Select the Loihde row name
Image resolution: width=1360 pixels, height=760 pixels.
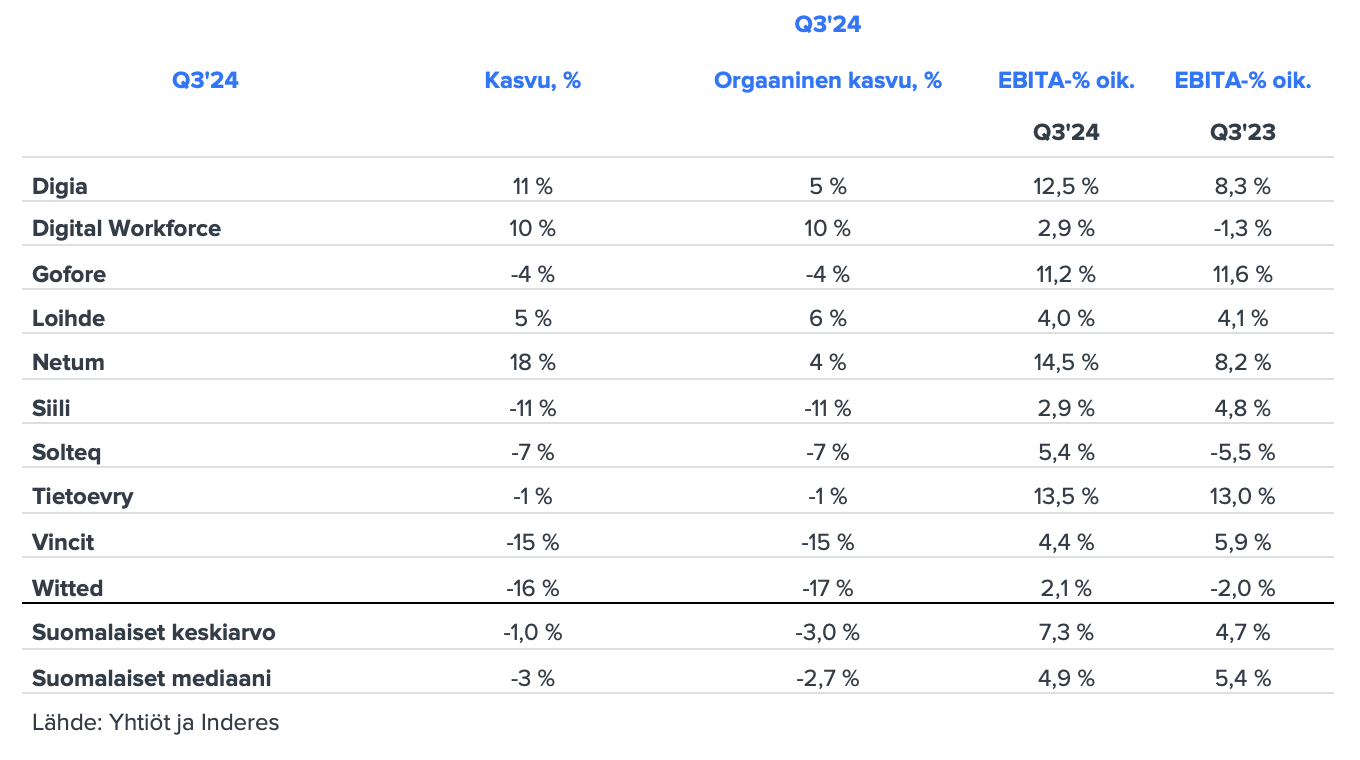point(68,318)
